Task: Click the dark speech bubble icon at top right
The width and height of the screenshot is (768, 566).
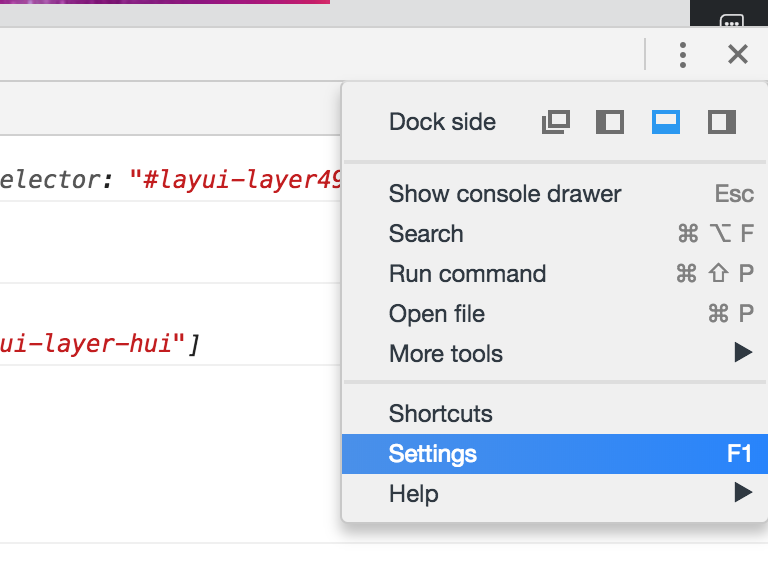Action: coord(732,22)
